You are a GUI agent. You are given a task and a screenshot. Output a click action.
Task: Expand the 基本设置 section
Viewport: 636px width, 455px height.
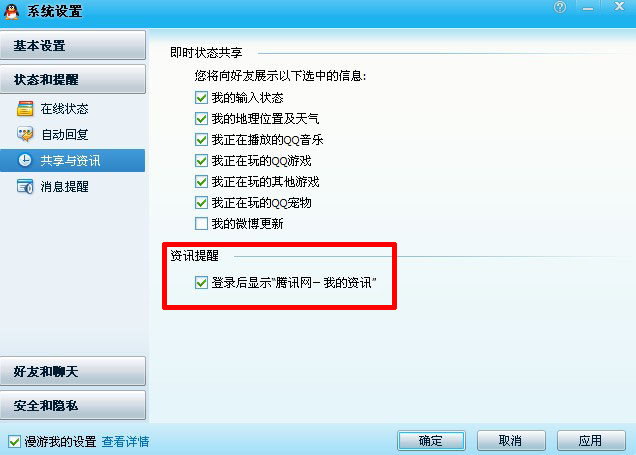point(73,45)
